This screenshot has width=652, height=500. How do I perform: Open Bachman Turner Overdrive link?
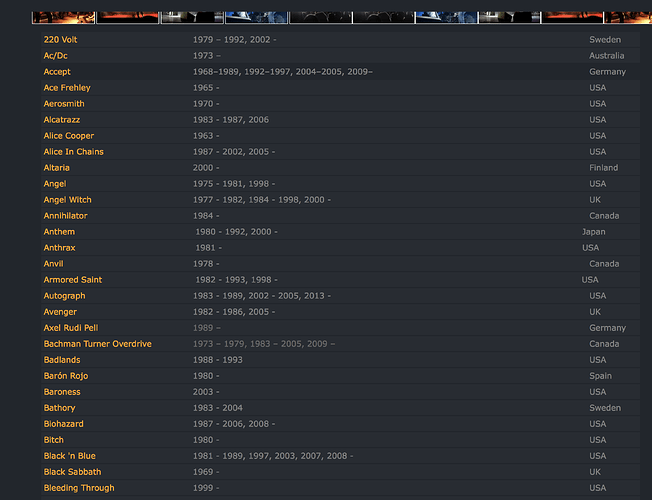[x=98, y=344]
